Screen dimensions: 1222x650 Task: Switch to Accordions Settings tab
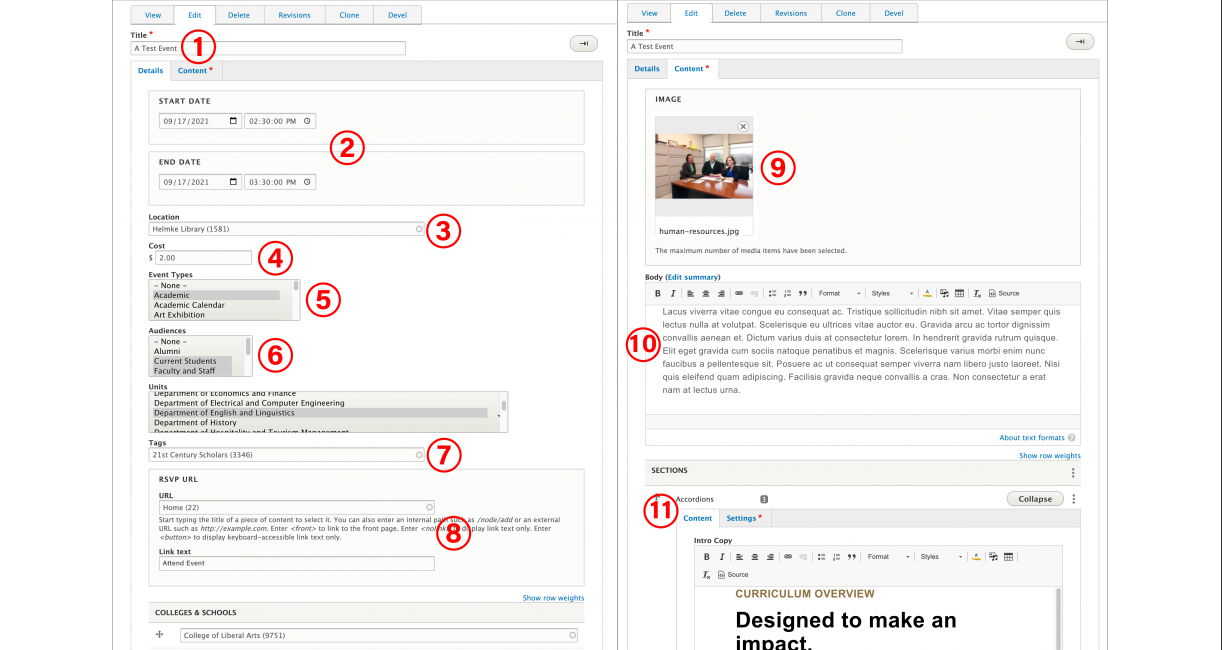point(746,518)
